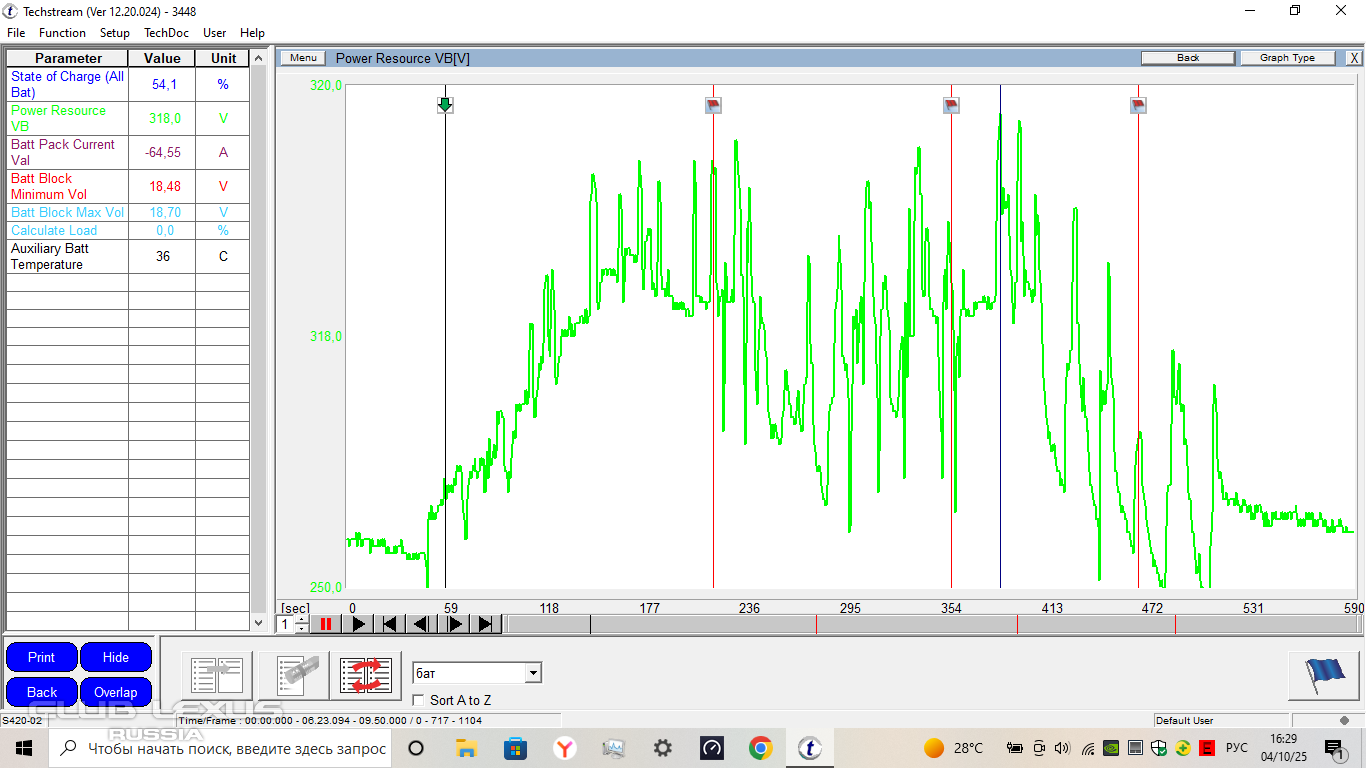Jump to the end of recording
The width and height of the screenshot is (1366, 768).
coord(486,624)
